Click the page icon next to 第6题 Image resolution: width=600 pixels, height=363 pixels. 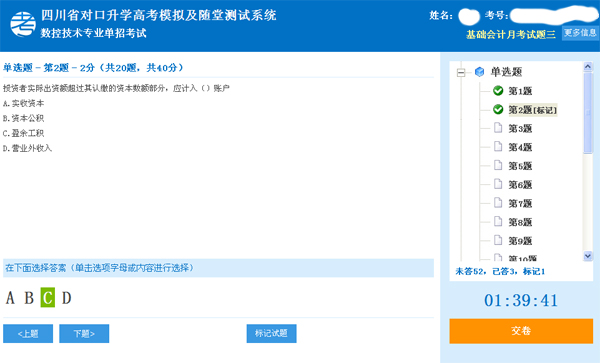coord(498,184)
